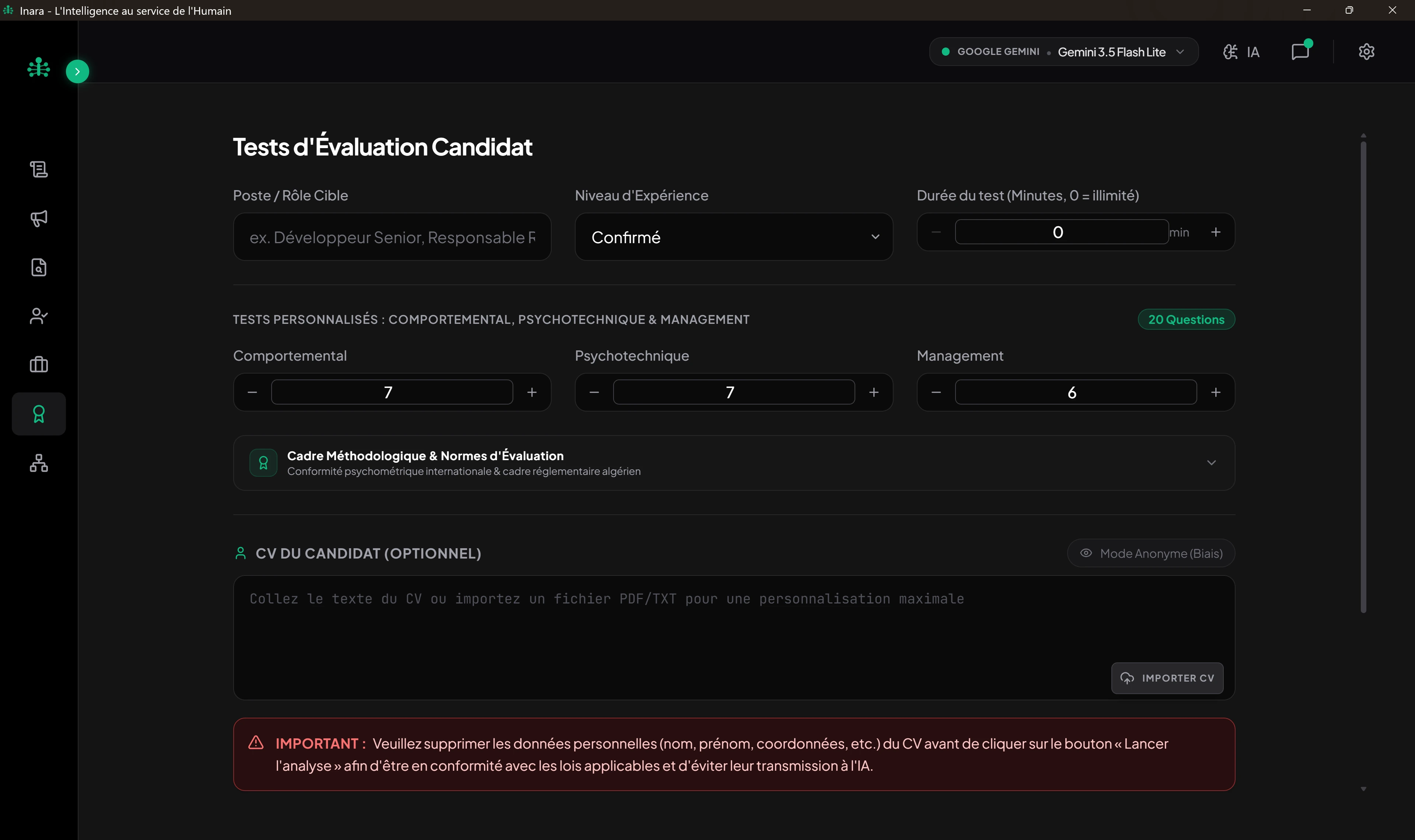Expand the Cadre Méthodologique & Normes d'Évaluation chevron

[1211, 462]
